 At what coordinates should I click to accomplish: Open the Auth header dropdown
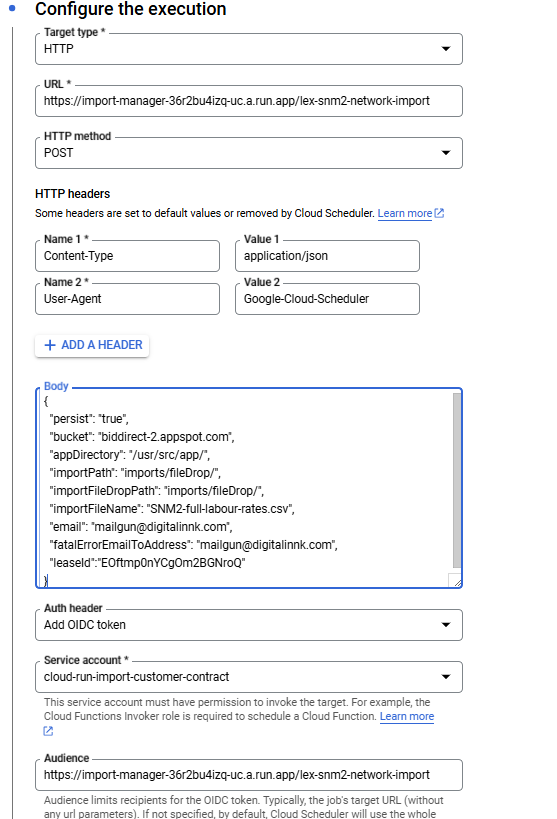click(249, 625)
